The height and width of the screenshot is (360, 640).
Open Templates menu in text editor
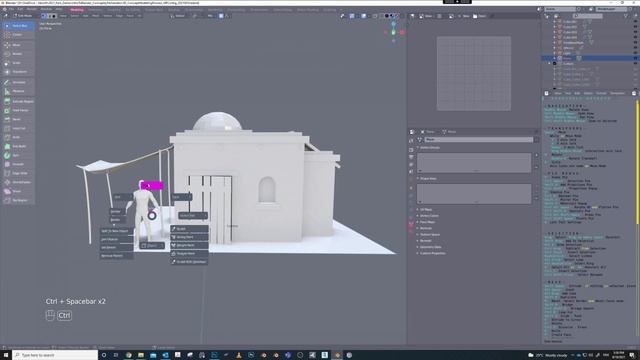coord(617,93)
